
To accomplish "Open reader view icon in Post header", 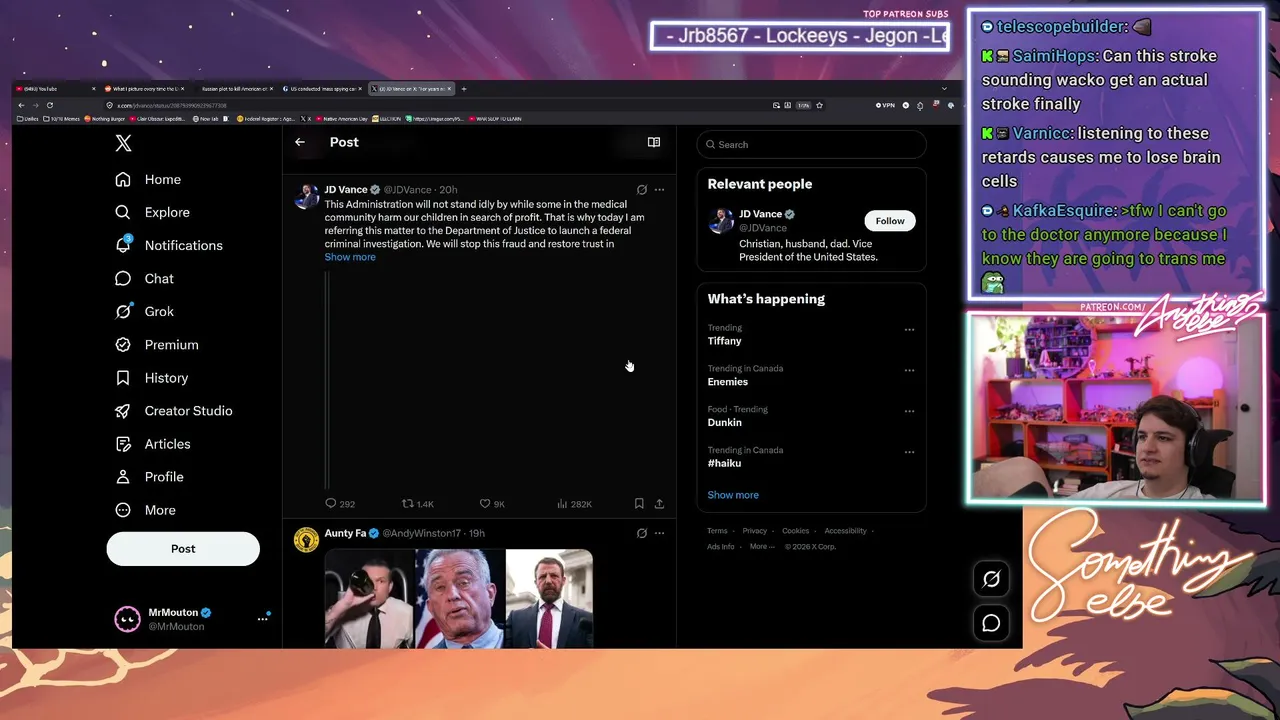I will [654, 142].
